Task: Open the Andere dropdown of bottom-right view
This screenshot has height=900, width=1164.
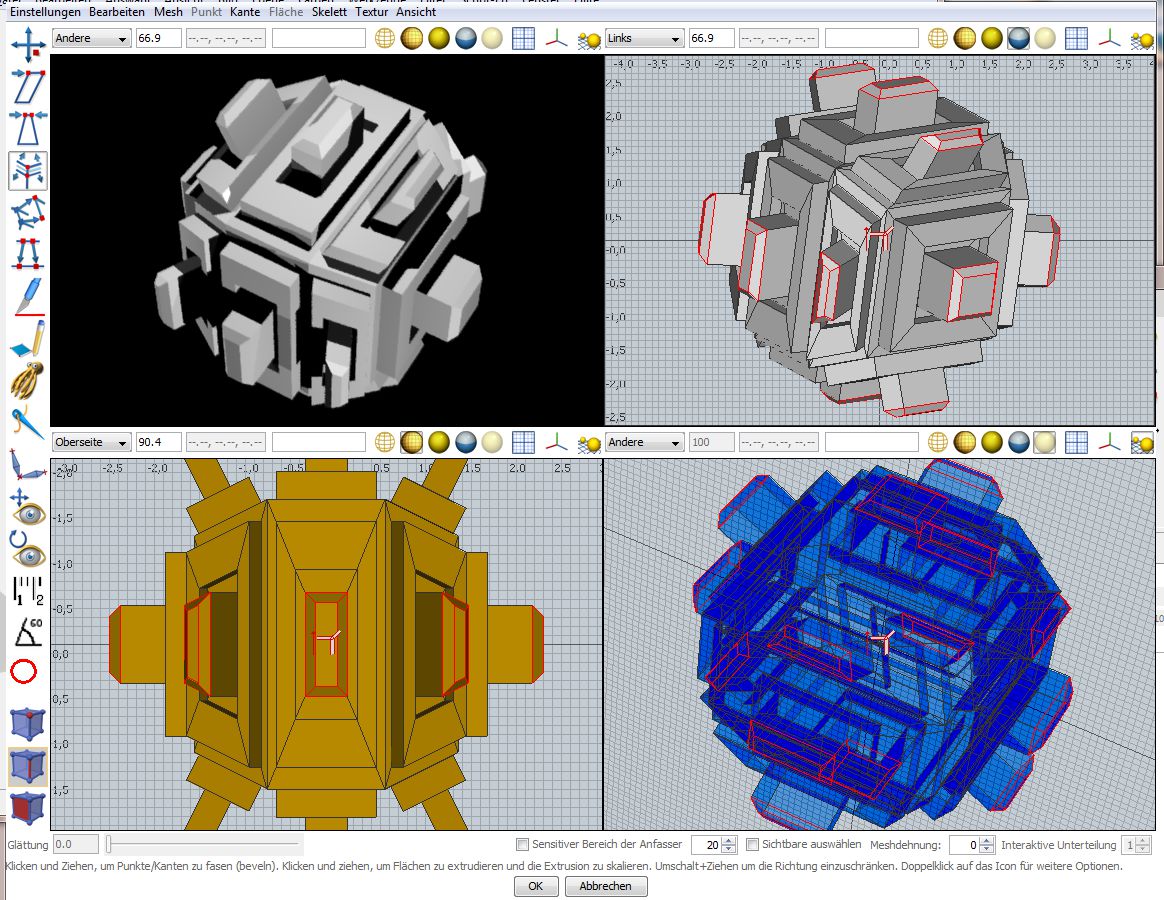Action: 644,442
